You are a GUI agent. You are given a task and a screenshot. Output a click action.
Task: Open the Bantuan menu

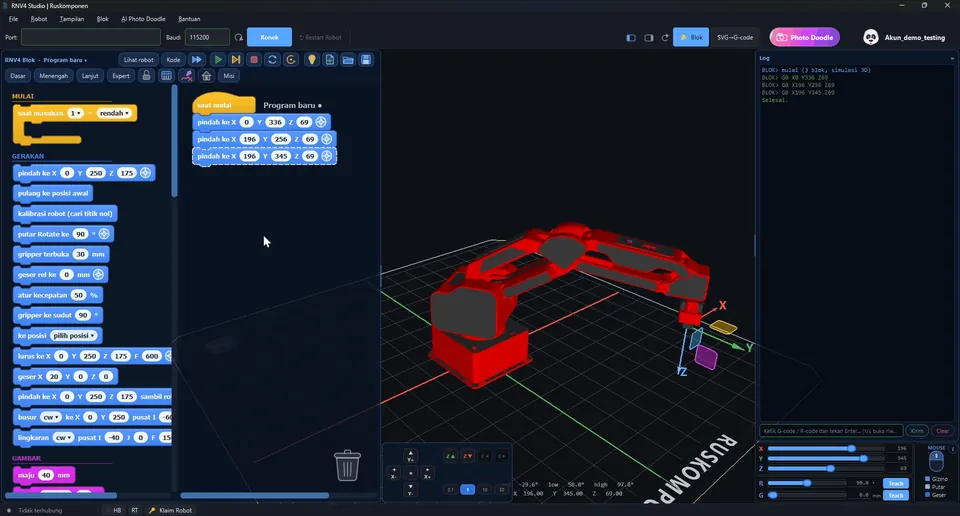point(189,19)
